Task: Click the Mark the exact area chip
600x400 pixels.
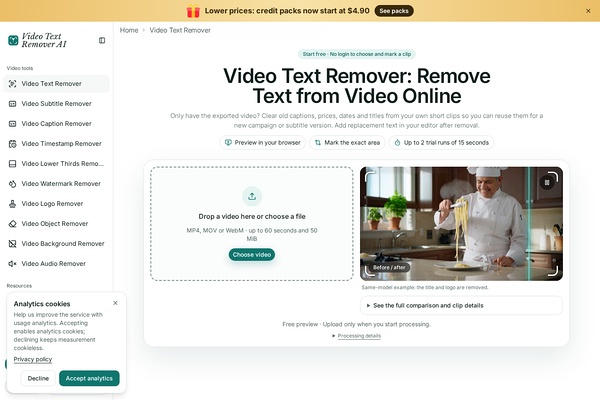Action: [x=347, y=142]
